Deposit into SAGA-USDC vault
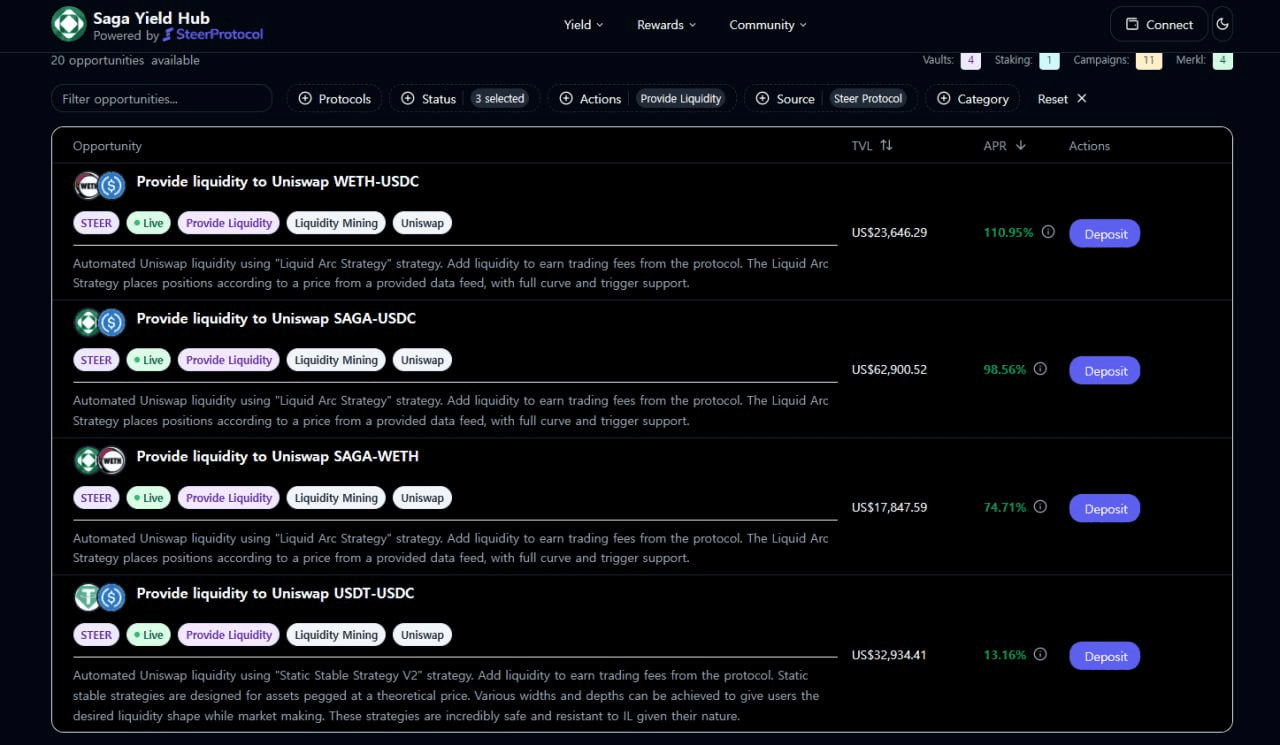The width and height of the screenshot is (1280, 745). click(1105, 370)
